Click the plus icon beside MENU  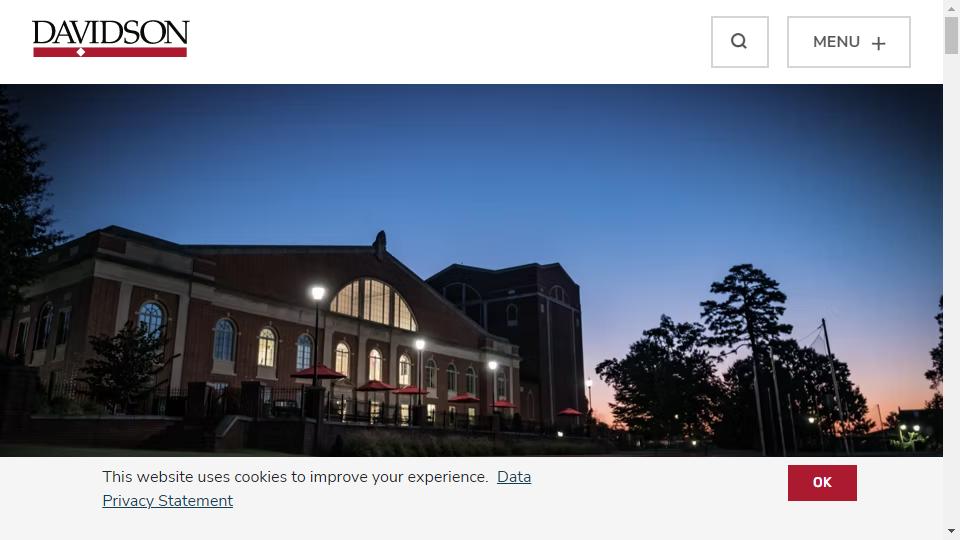point(879,43)
